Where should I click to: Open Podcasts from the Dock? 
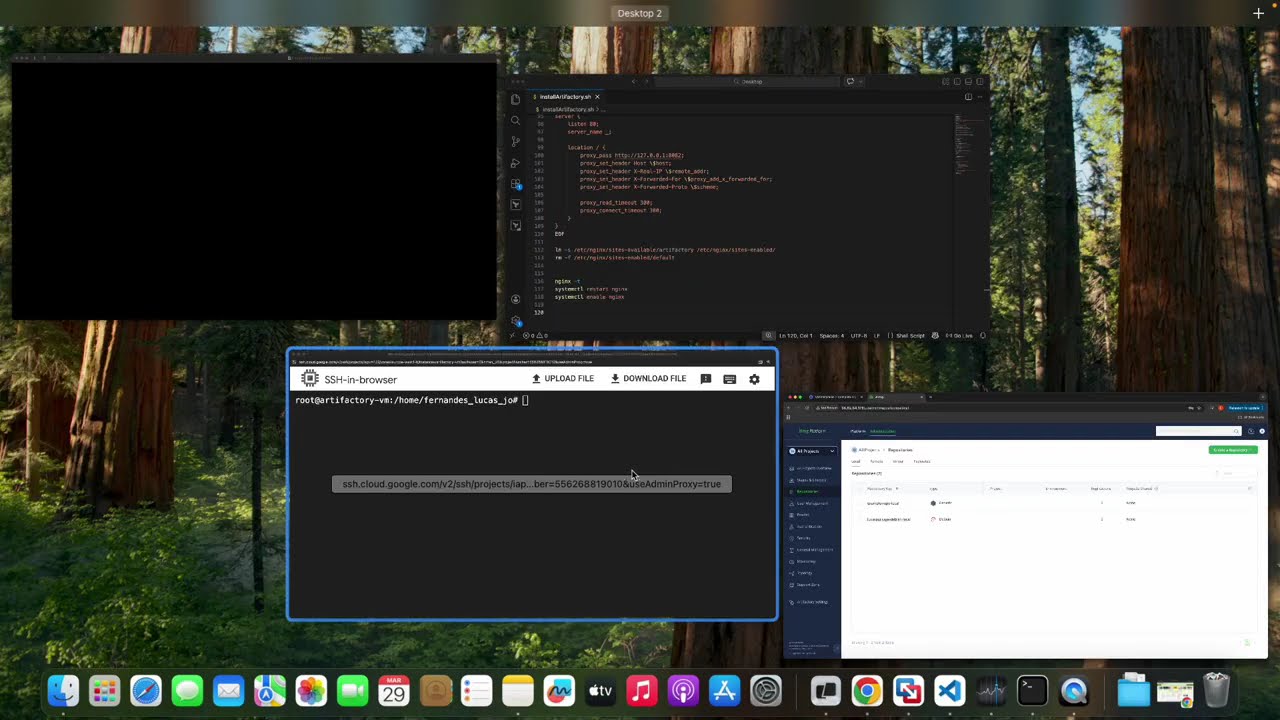(x=683, y=691)
